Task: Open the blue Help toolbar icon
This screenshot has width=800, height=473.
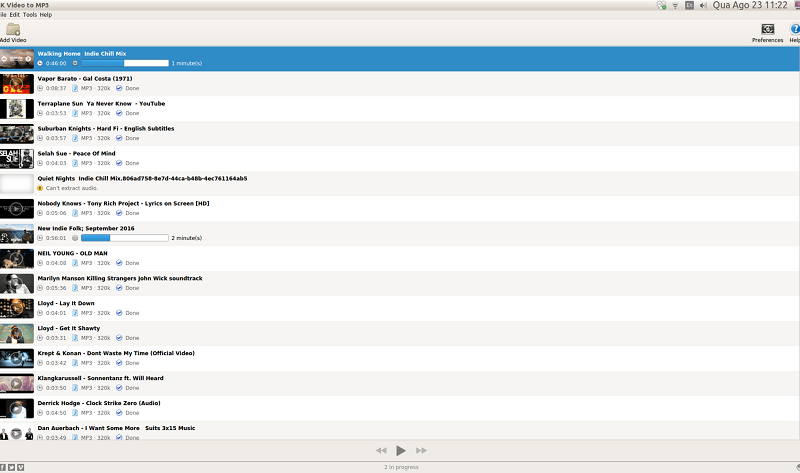Action: tap(794, 33)
